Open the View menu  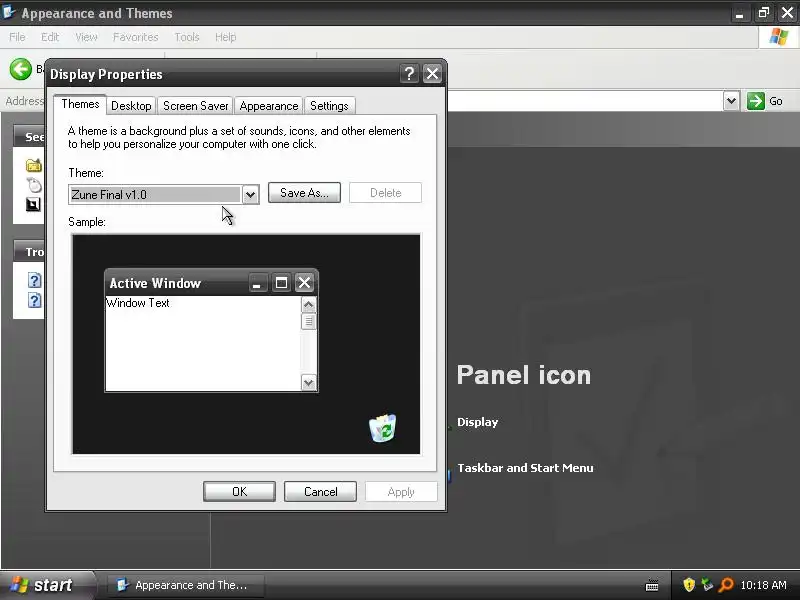pos(86,37)
